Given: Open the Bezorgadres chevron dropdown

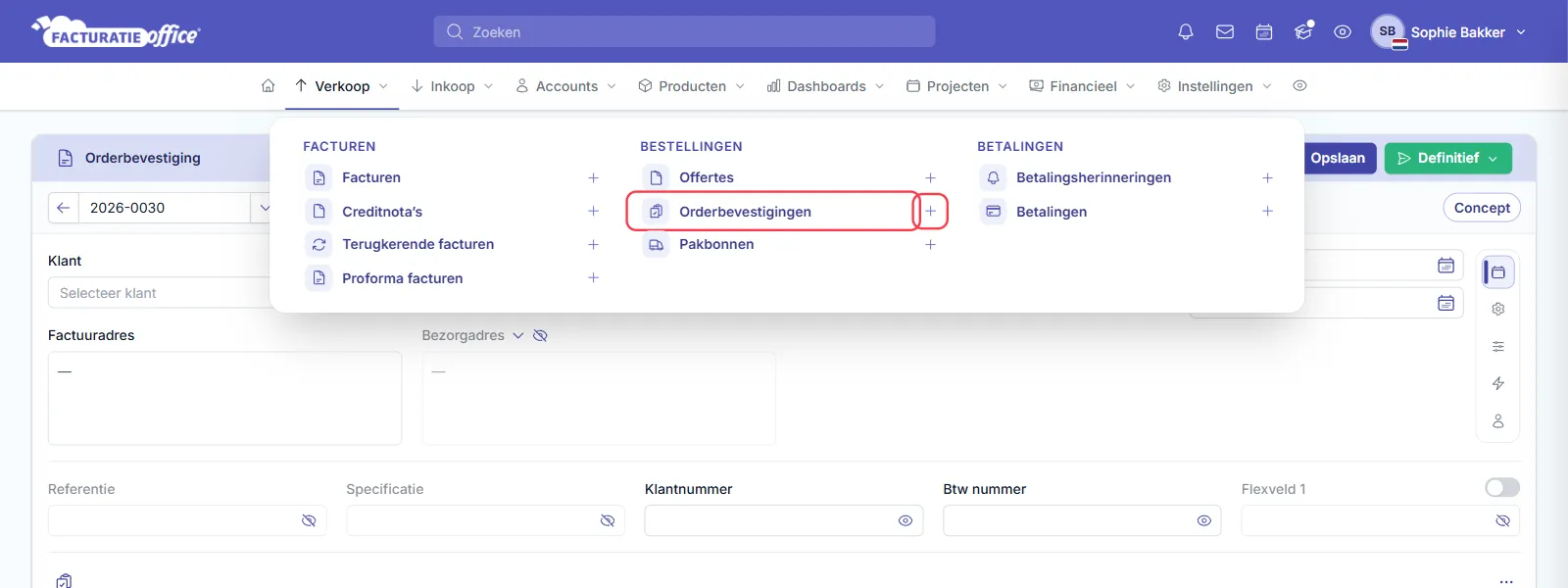Looking at the screenshot, I should (518, 336).
